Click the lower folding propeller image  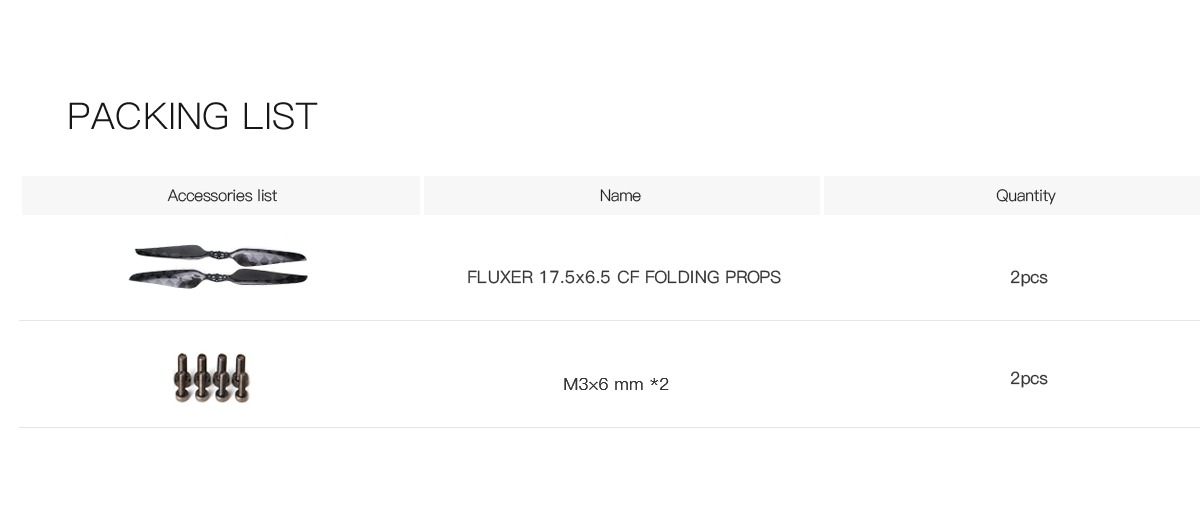click(x=219, y=276)
